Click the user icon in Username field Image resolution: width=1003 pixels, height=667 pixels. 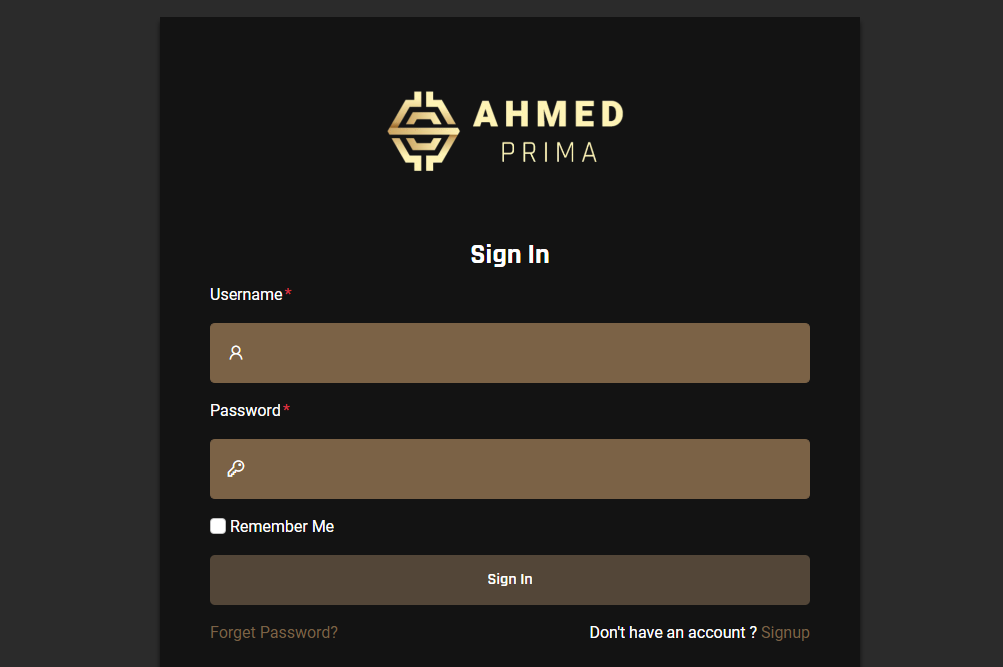[236, 353]
